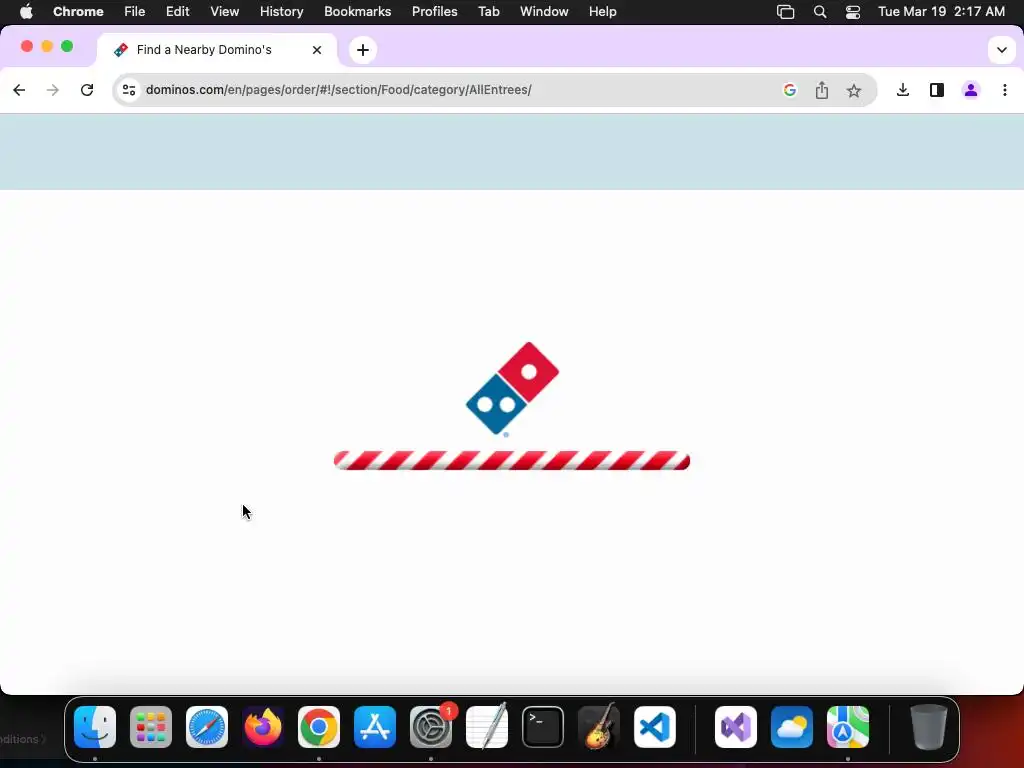The width and height of the screenshot is (1024, 768).
Task: Open the Apple menu
Action: (x=26, y=12)
